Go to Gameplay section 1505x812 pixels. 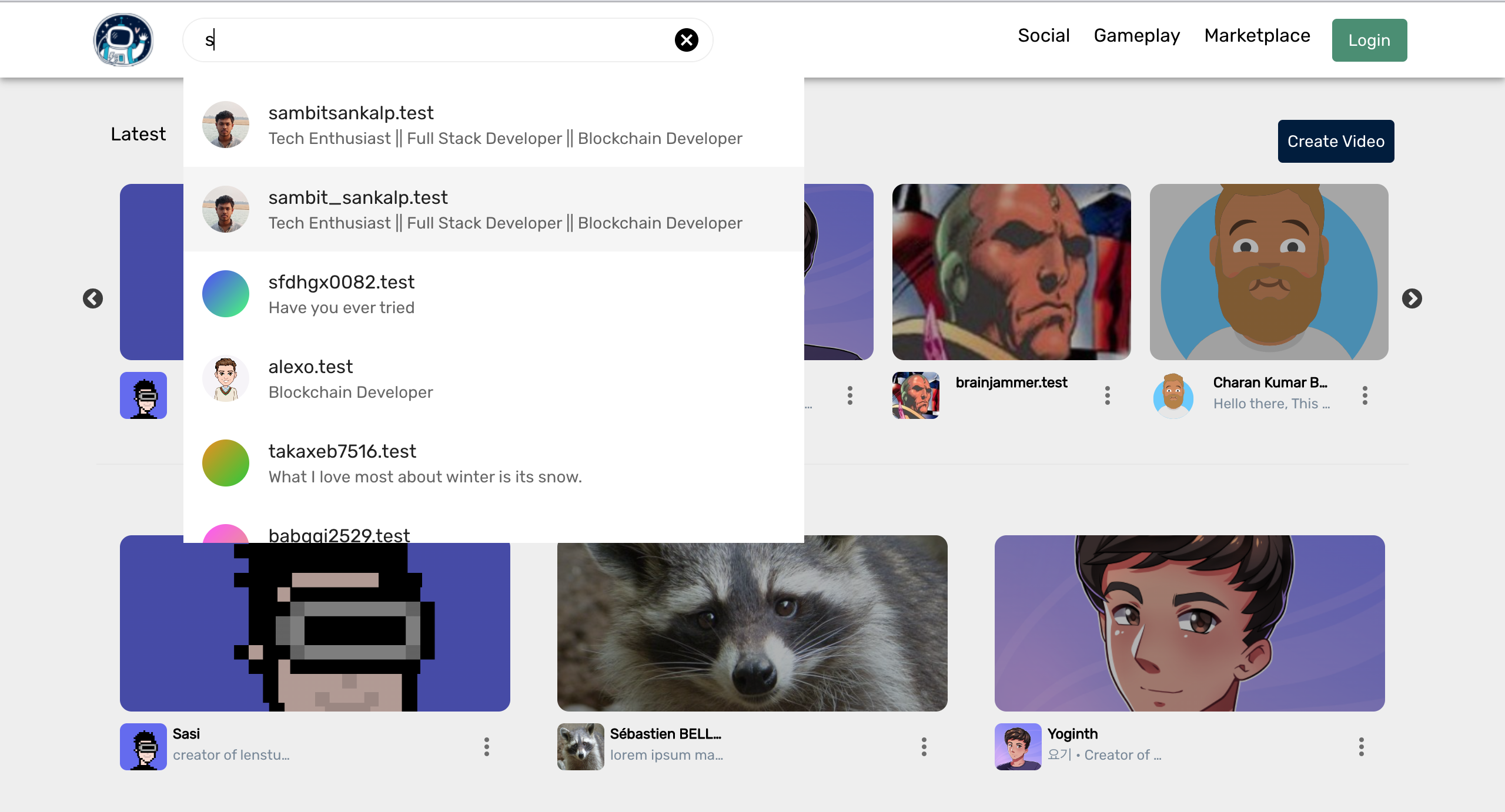pos(1136,36)
